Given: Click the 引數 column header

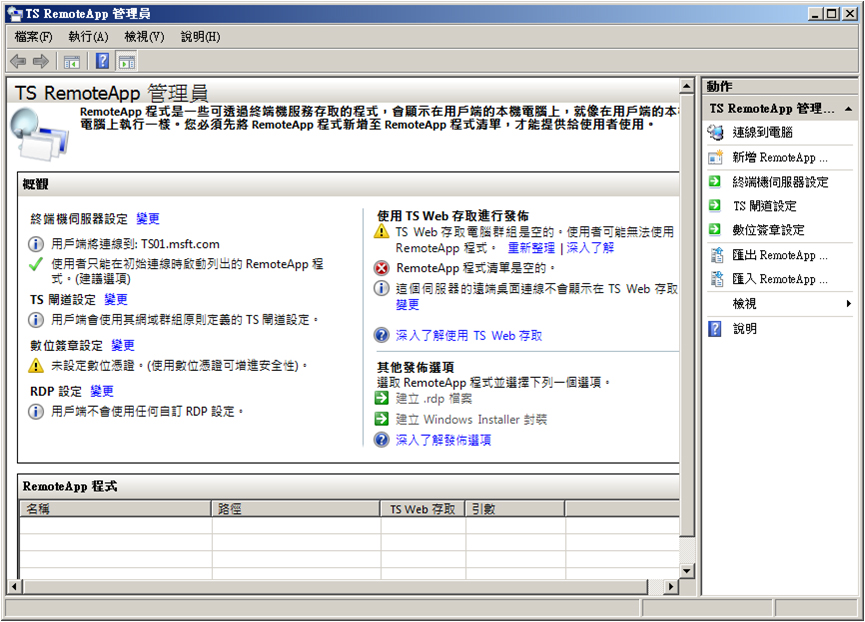Looking at the screenshot, I should pyautogui.click(x=515, y=509).
